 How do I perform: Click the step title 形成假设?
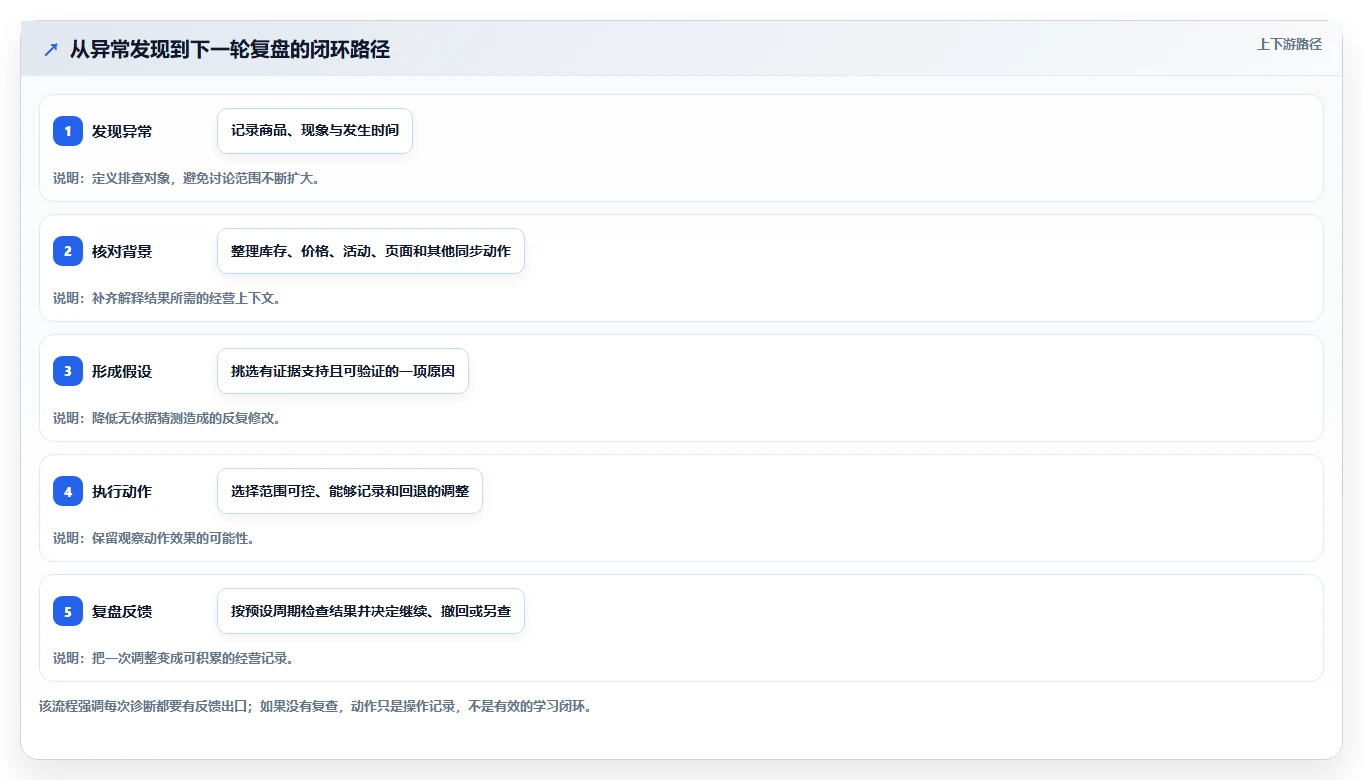click(x=122, y=371)
